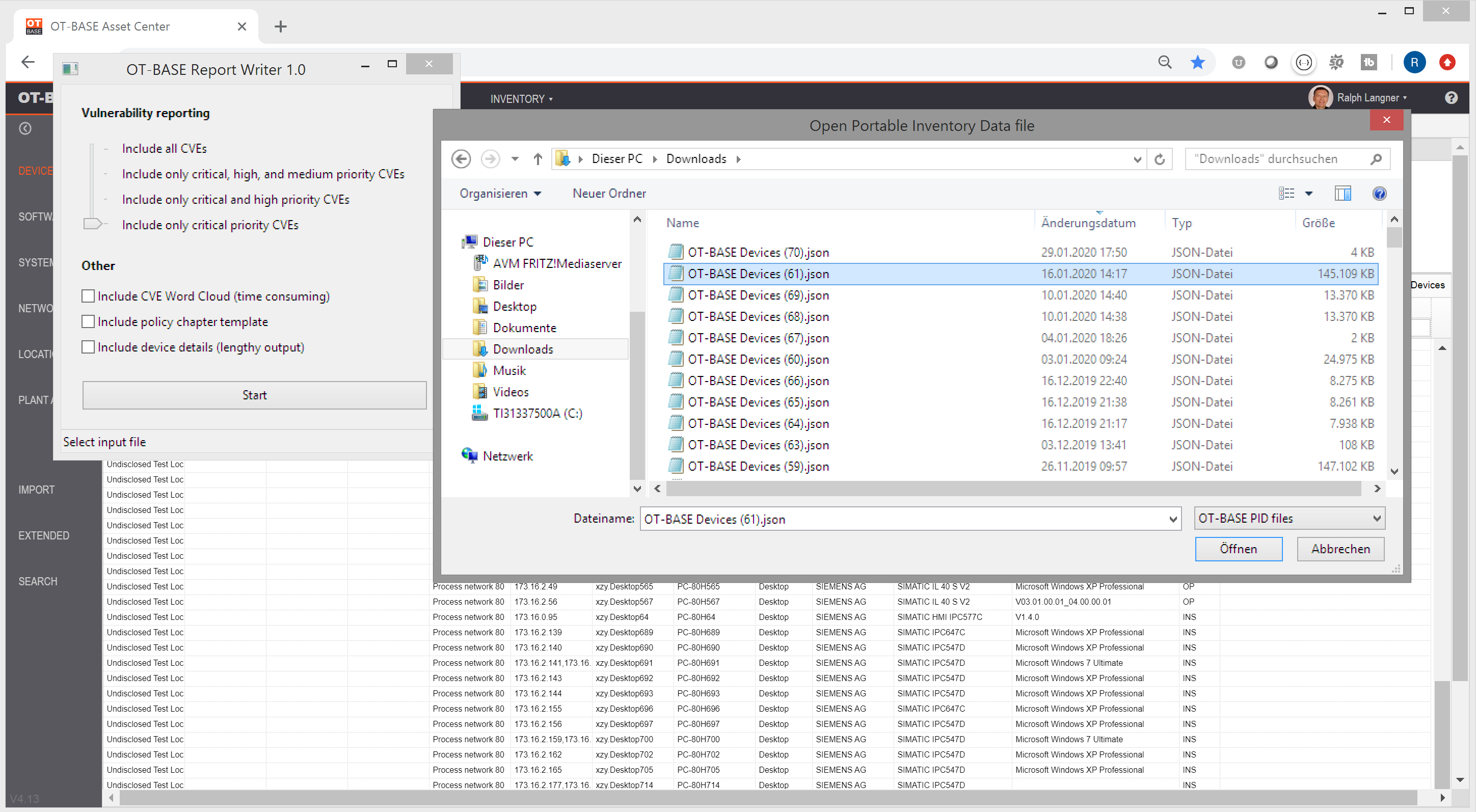The height and width of the screenshot is (812, 1476).
Task: Go up one folder level in the file dialog
Action: tap(538, 159)
